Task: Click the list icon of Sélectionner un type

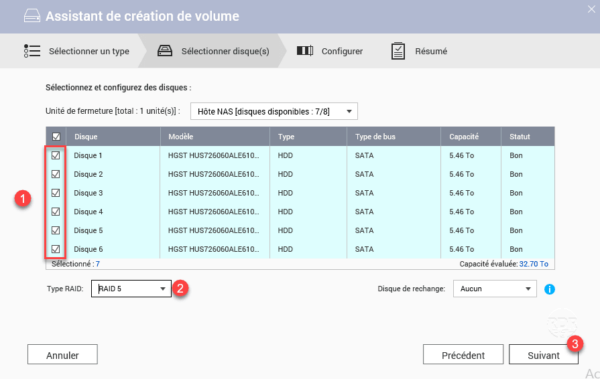Action: (32, 51)
